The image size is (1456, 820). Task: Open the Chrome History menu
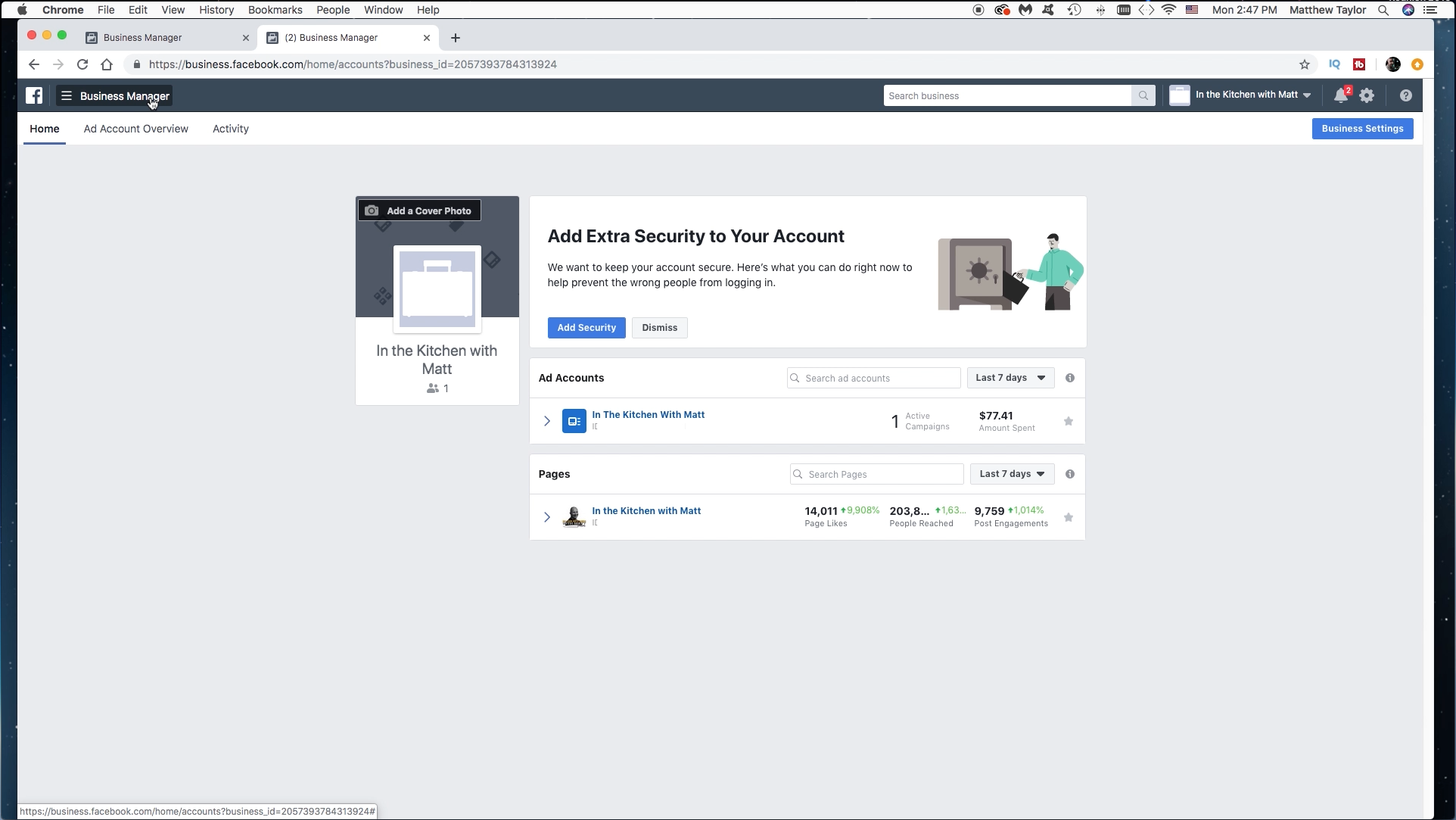pos(216,10)
